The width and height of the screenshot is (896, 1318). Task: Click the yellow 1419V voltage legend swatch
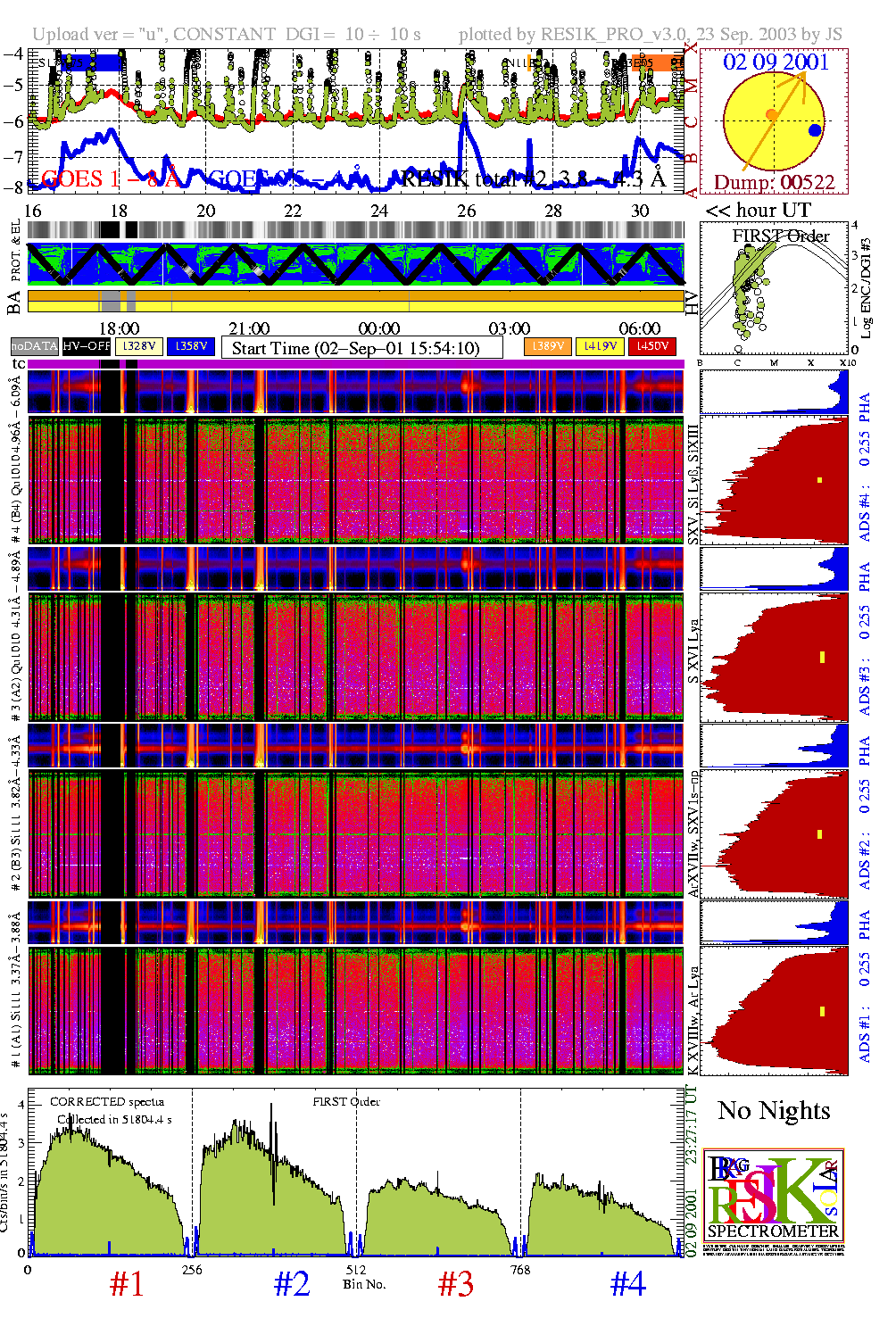600,346
